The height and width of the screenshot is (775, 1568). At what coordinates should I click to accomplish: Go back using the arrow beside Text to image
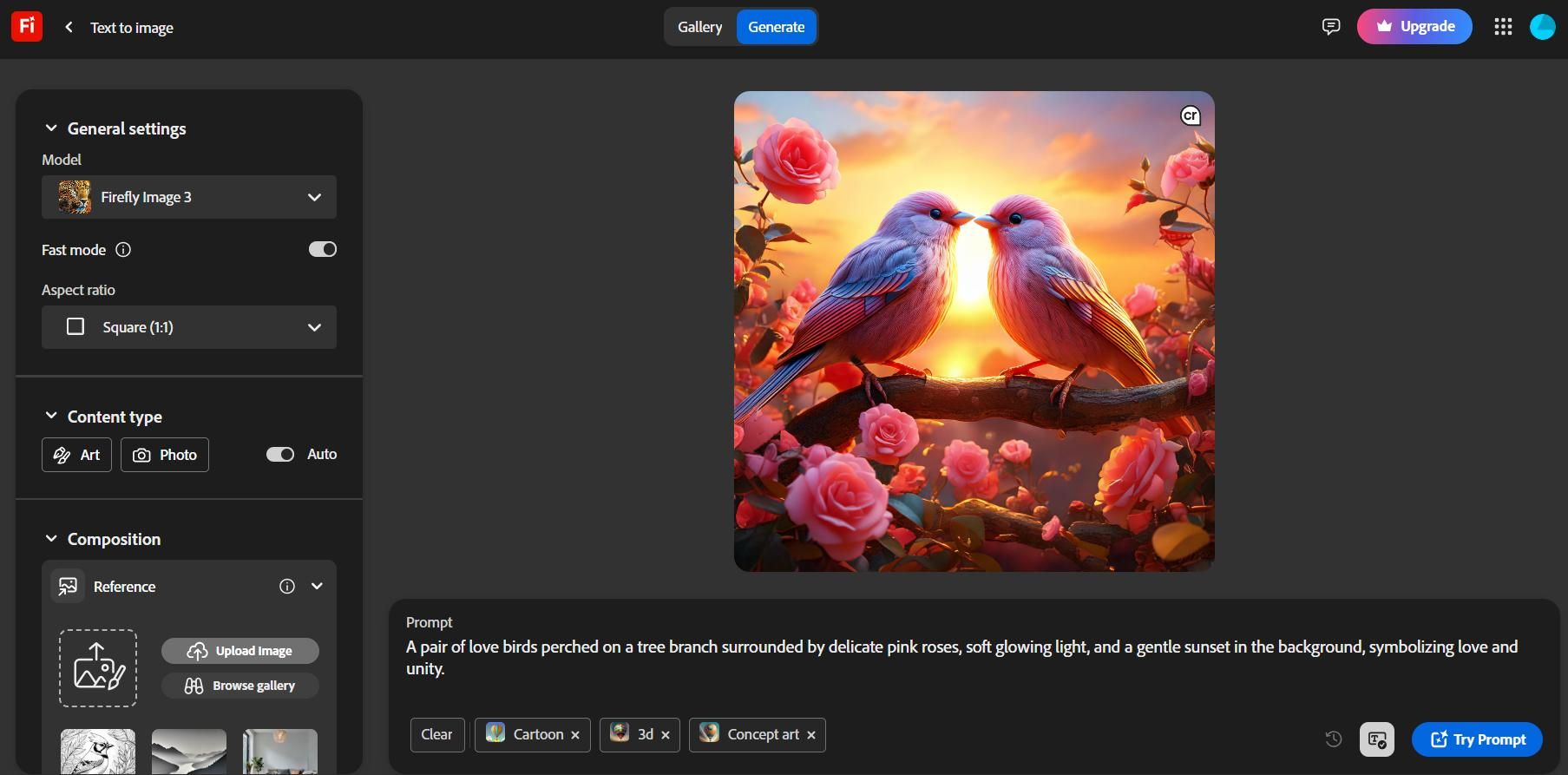pos(69,27)
